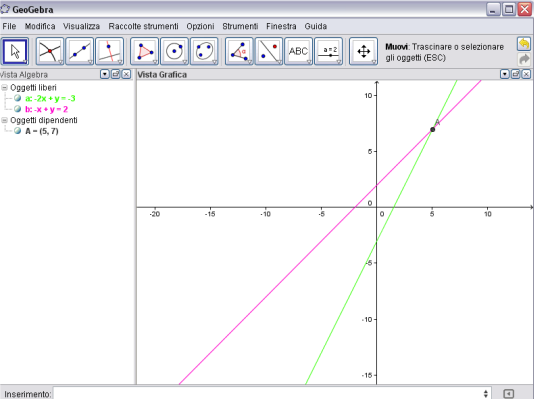This screenshot has width=538, height=399.
Task: Select the New Point intersection tool
Action: click(50, 51)
